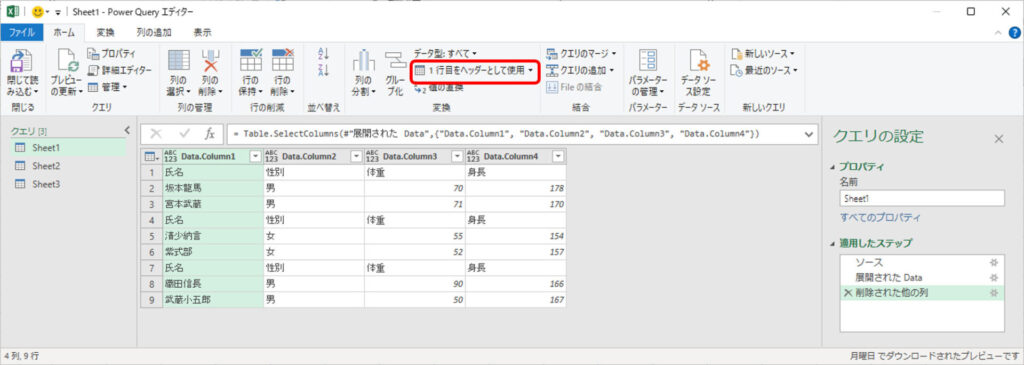Switch to the View (表示) tab

[x=202, y=32]
